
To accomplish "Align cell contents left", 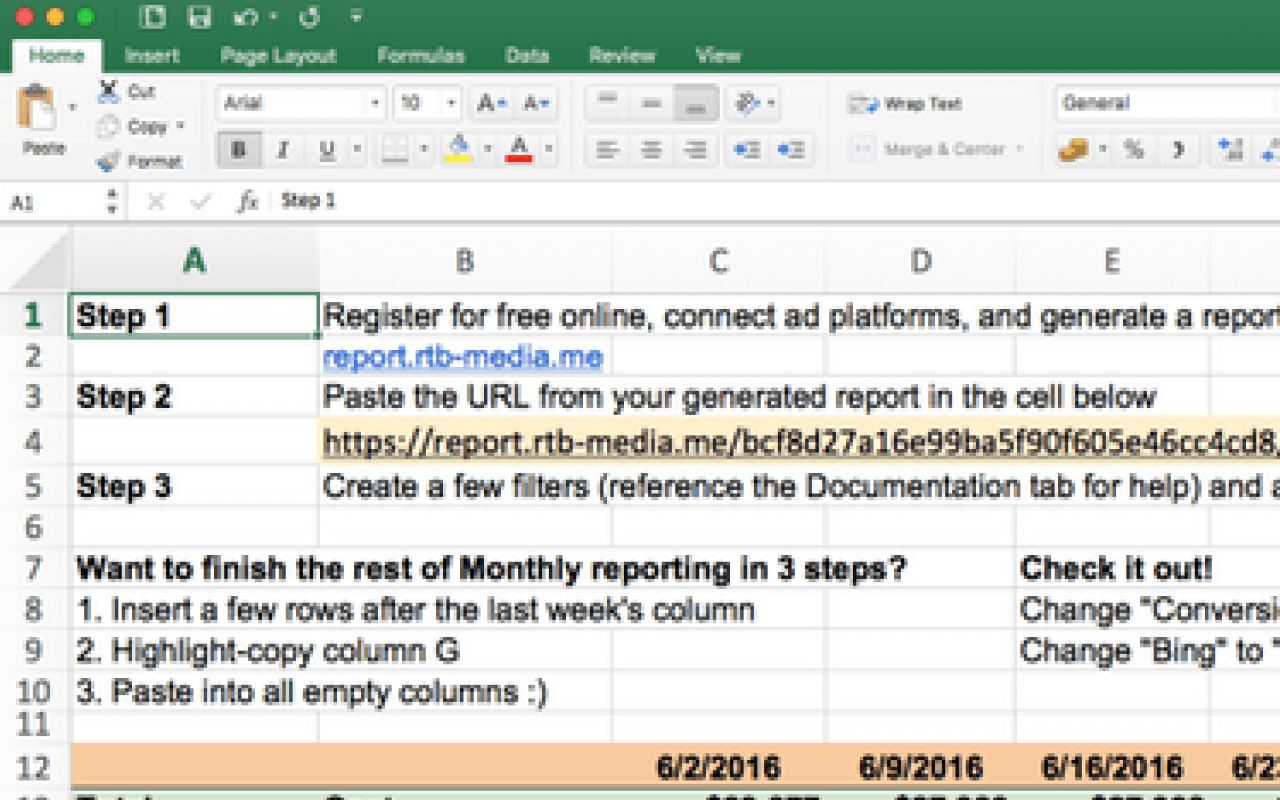I will click(x=607, y=150).
